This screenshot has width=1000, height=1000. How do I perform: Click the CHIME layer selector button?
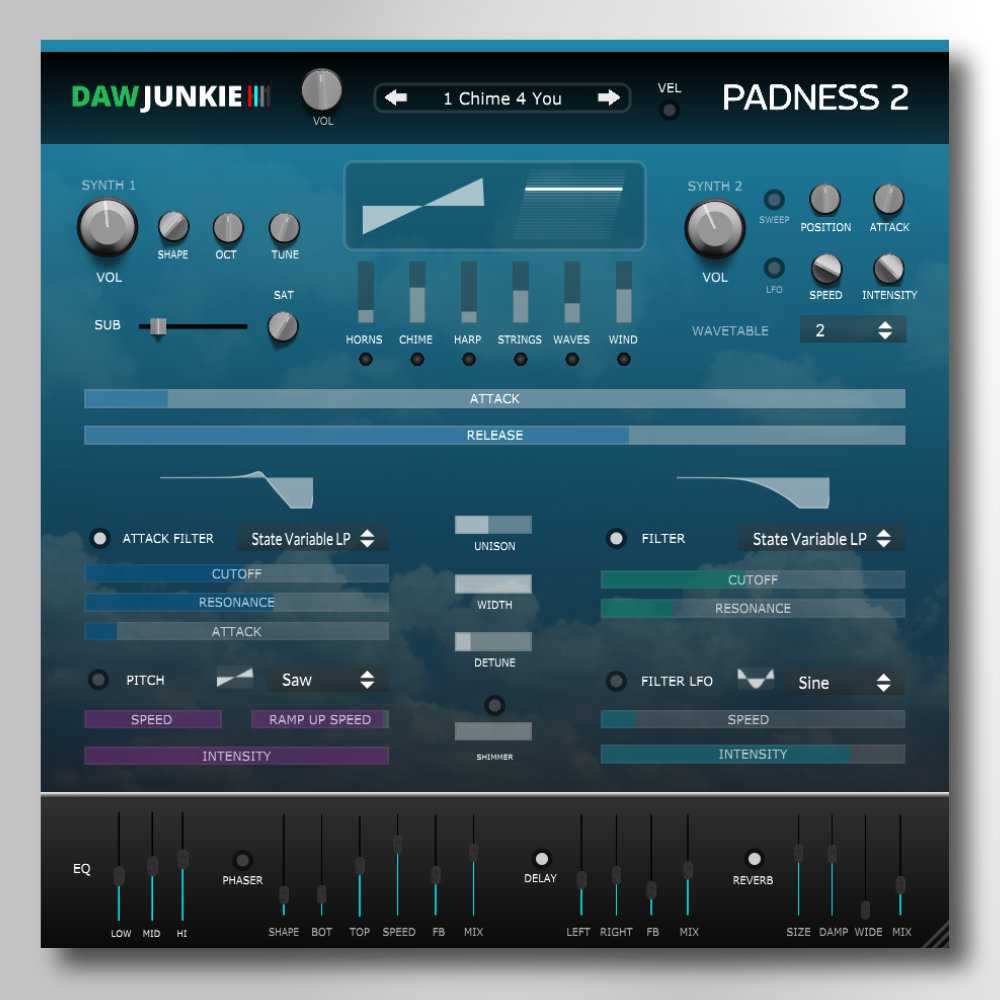coord(416,359)
